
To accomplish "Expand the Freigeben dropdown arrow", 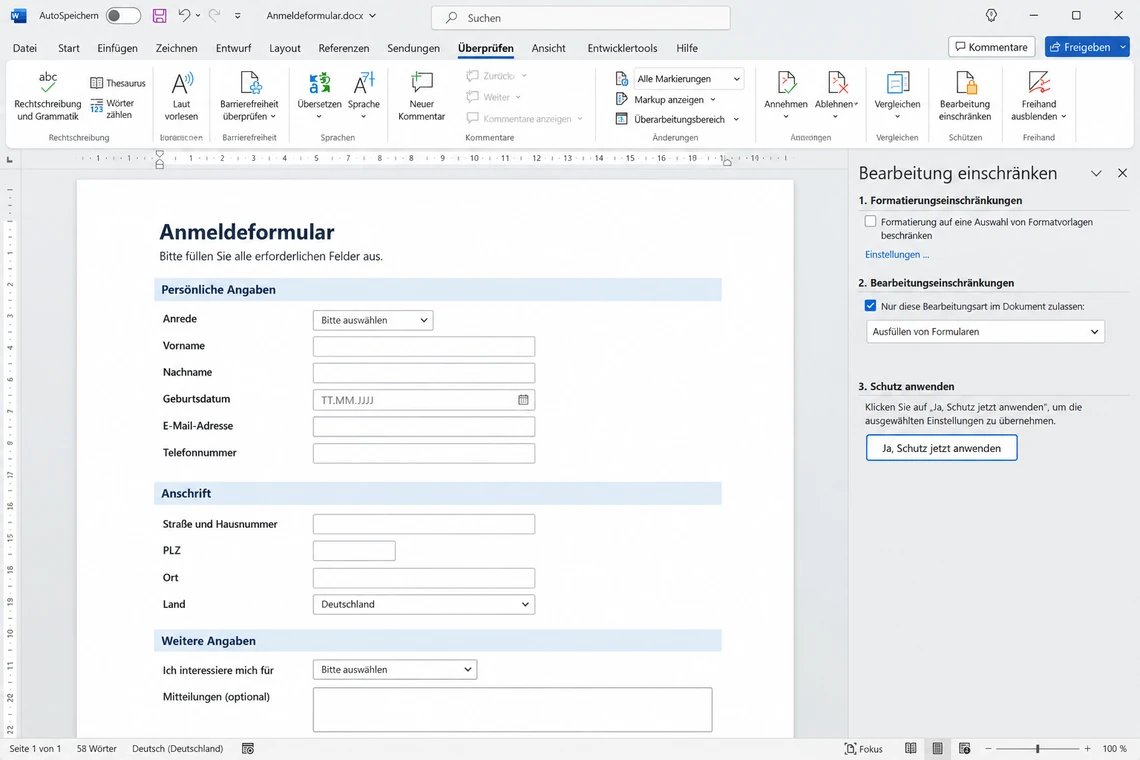I will point(1123,47).
